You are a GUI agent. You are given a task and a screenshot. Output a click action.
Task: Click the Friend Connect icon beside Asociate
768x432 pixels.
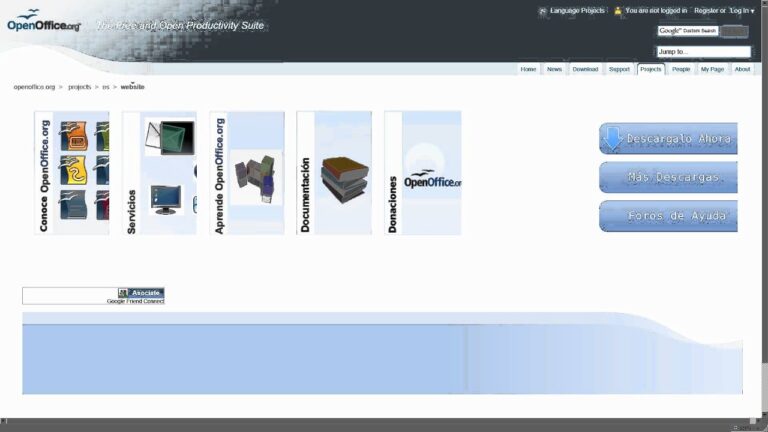click(123, 293)
